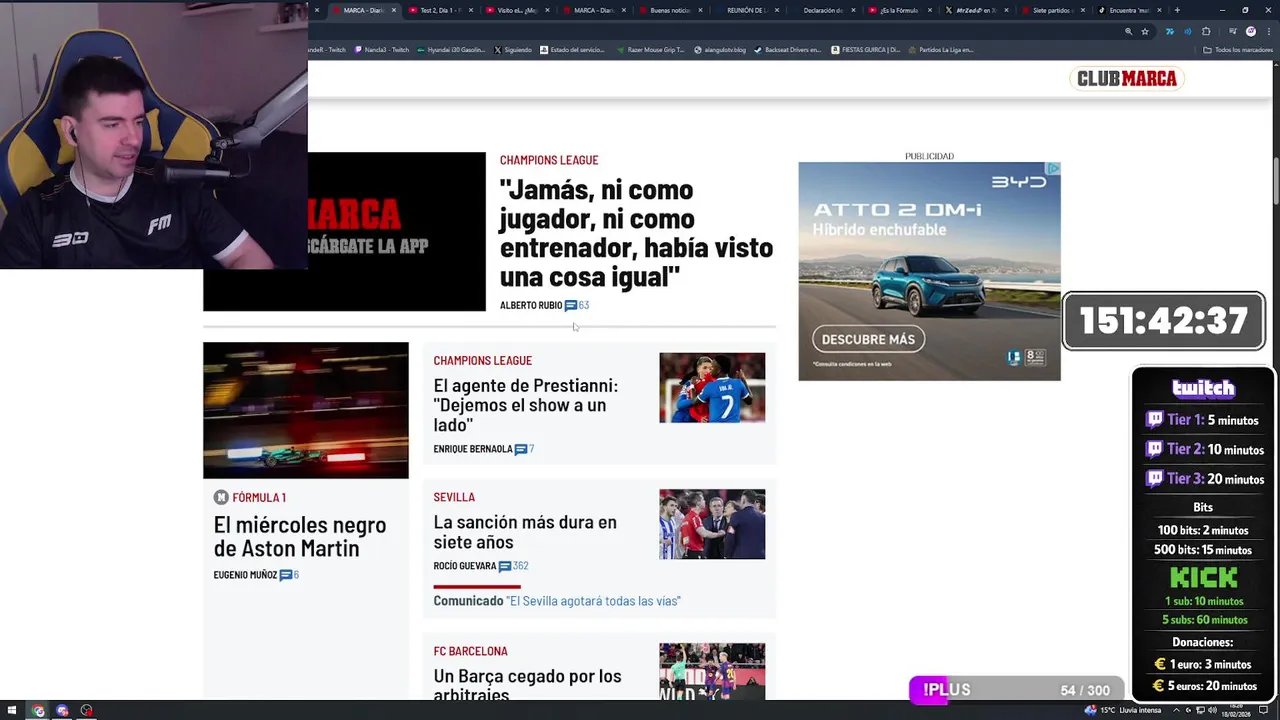Click the 'FÓRMULA 1' section label

[x=259, y=497]
